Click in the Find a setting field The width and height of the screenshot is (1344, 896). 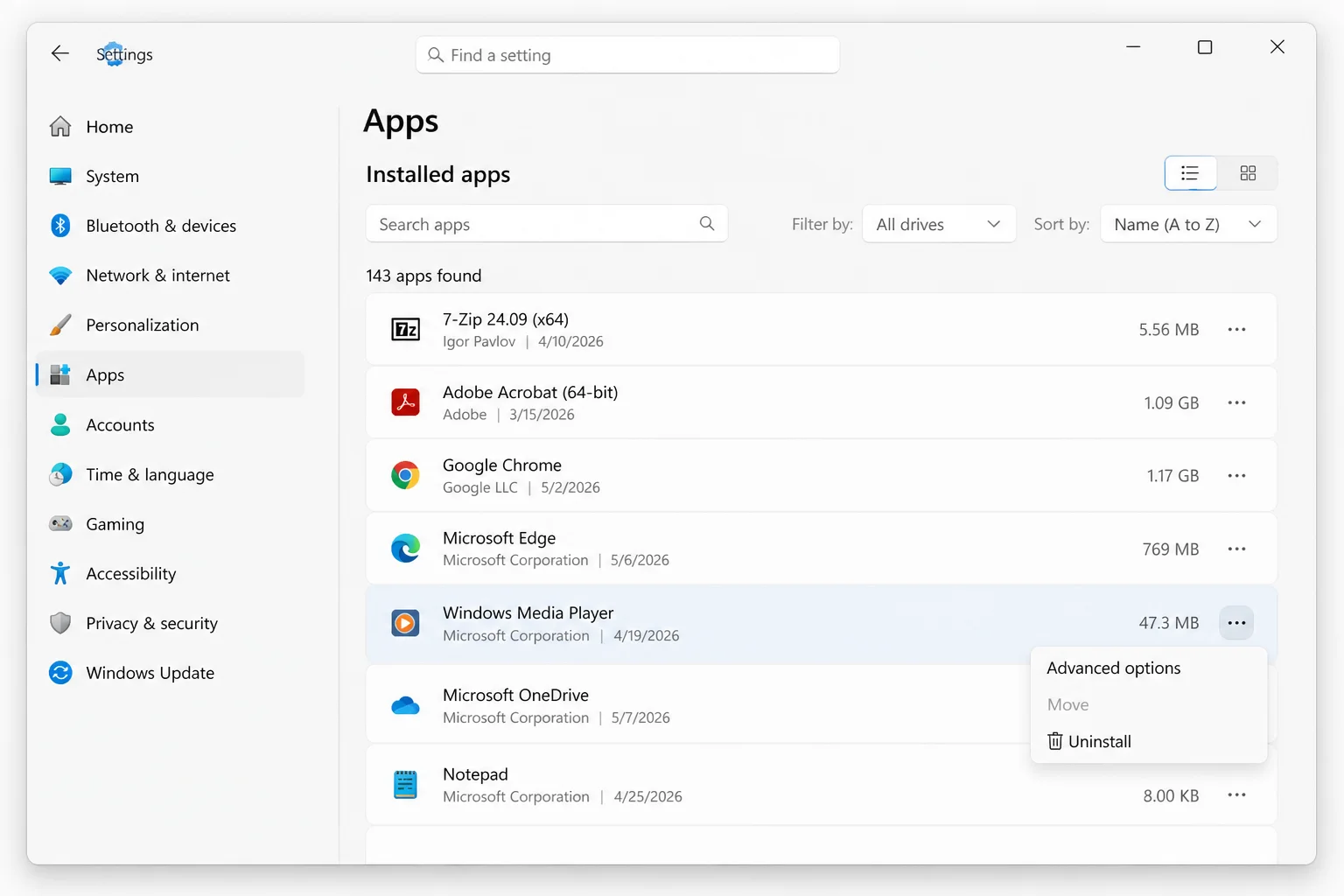(x=627, y=55)
